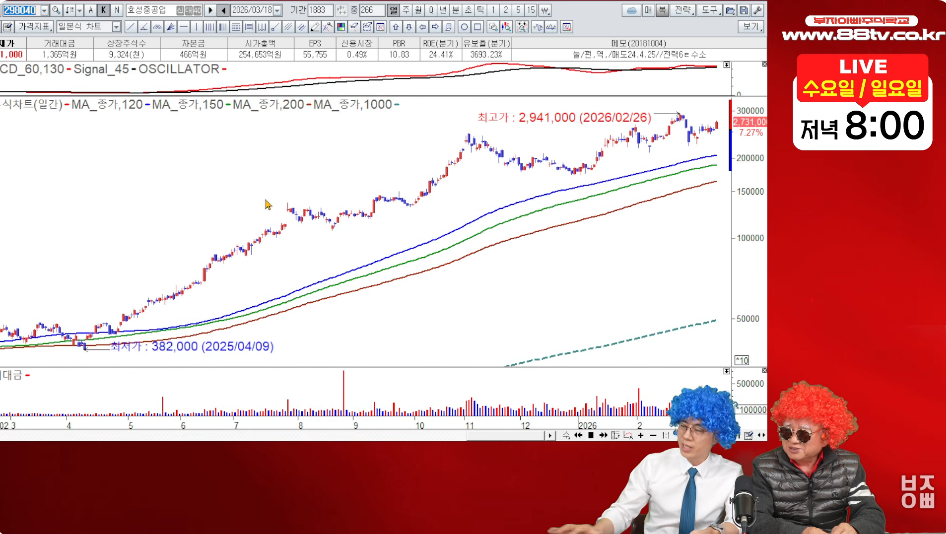
Task: Click the 시가총액 market cap header
Action: coord(261,43)
